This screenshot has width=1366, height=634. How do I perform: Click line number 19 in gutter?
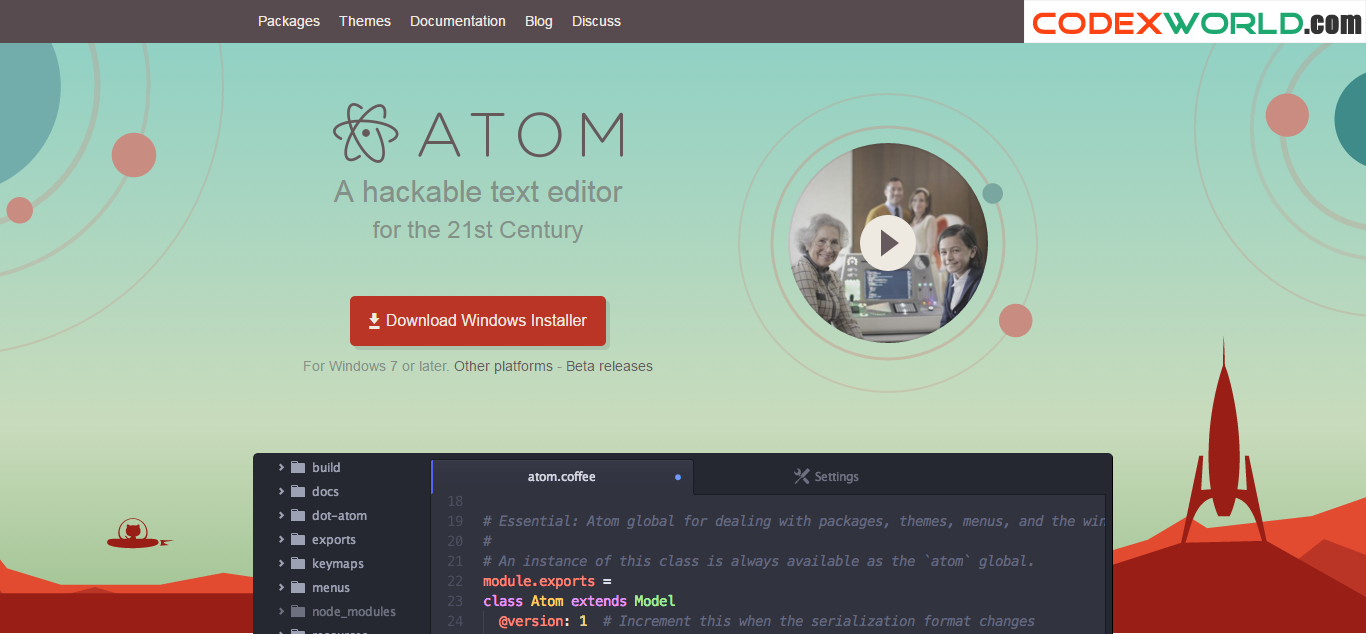(x=455, y=521)
